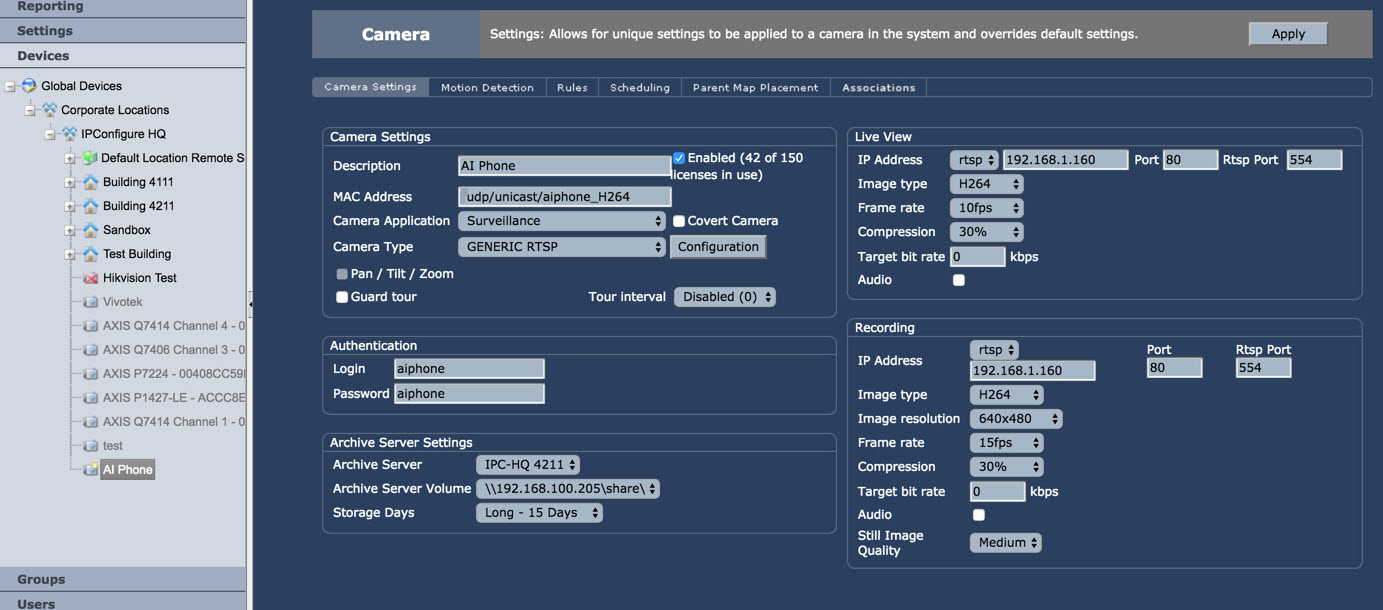Switch to the Parent Map Placement tab
This screenshot has height=610, width=1383.
[756, 88]
